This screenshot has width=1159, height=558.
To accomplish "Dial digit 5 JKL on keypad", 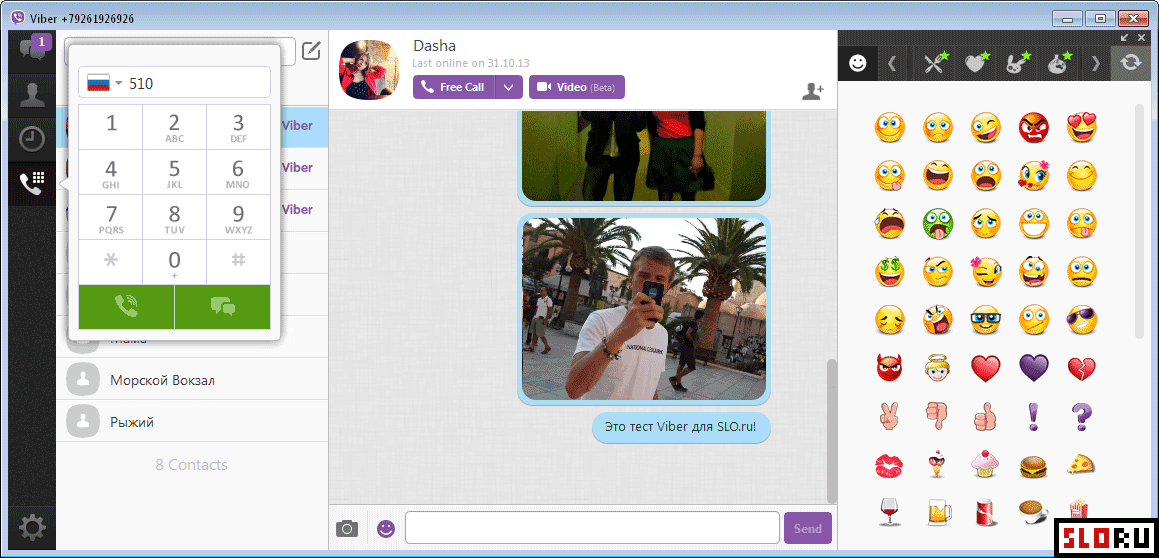I will coord(174,172).
